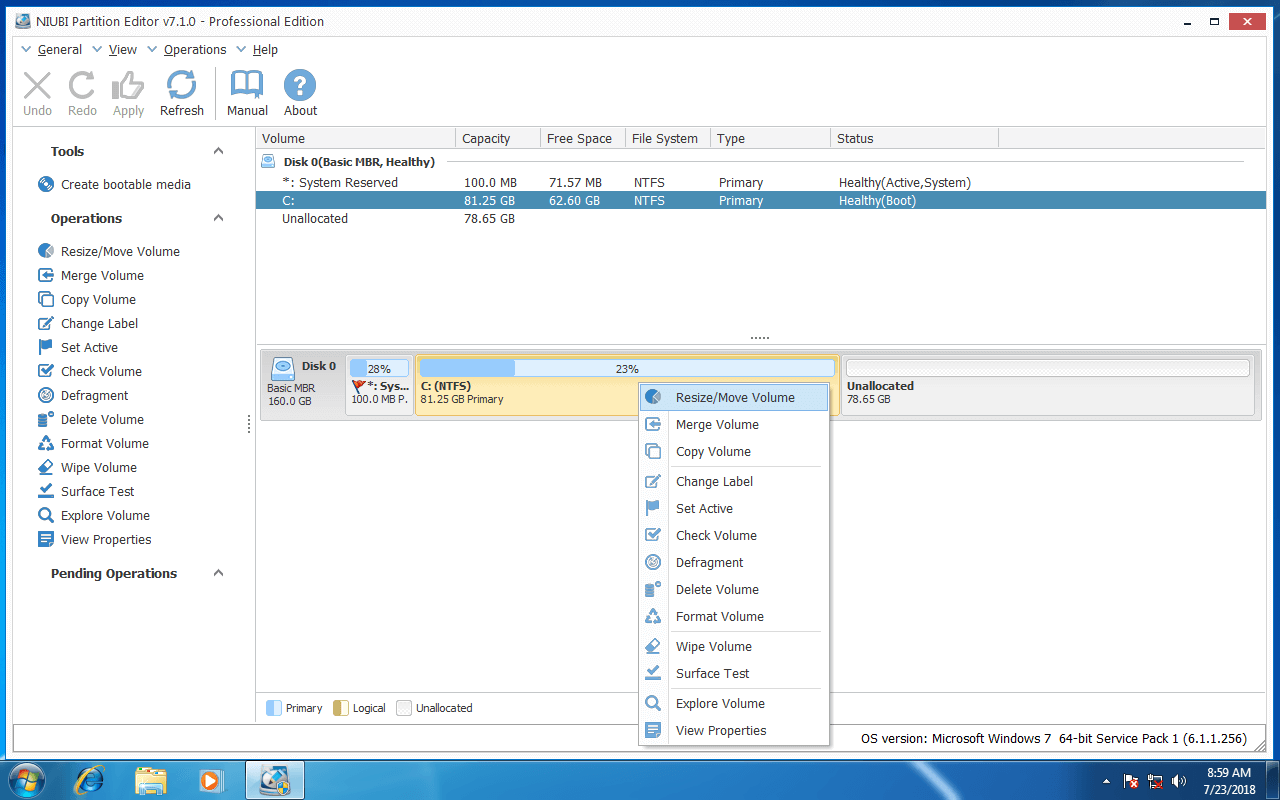Choose Resize/Move Volume in context menu

pyautogui.click(x=734, y=397)
